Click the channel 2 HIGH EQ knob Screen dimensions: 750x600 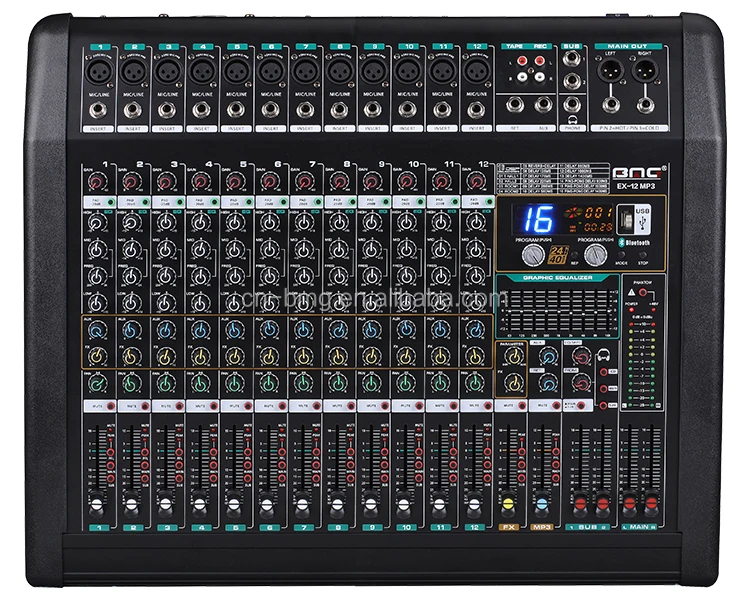(132, 222)
